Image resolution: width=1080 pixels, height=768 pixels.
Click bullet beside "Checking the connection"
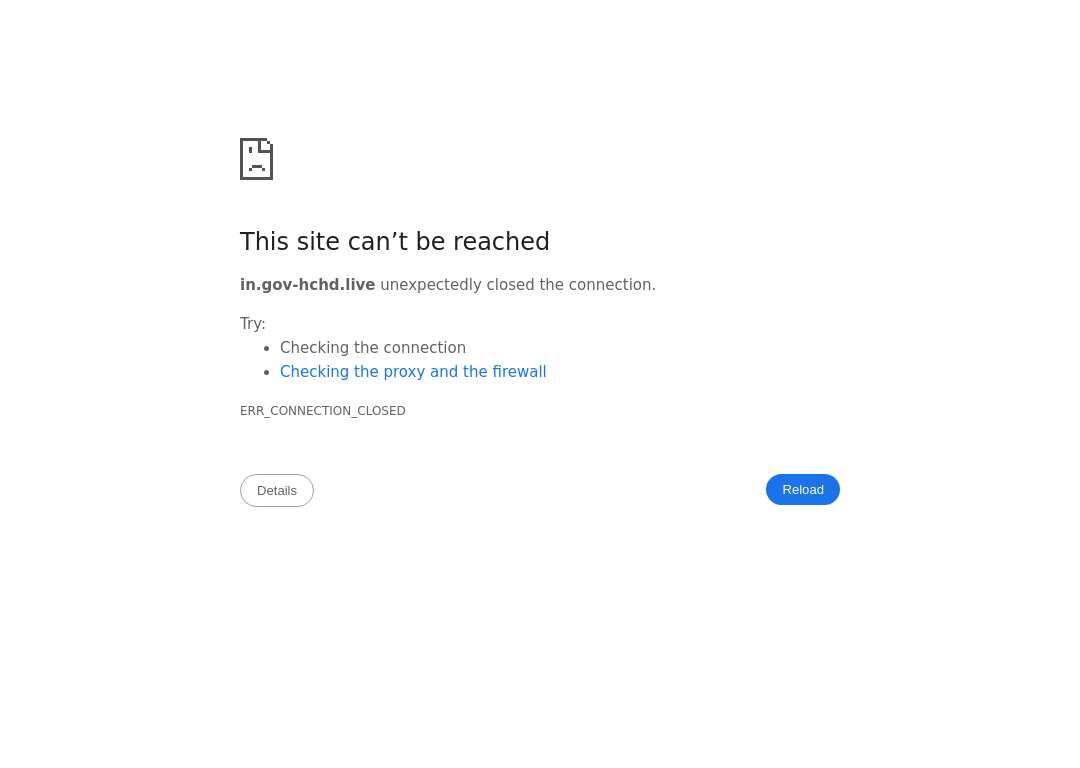[267, 349]
